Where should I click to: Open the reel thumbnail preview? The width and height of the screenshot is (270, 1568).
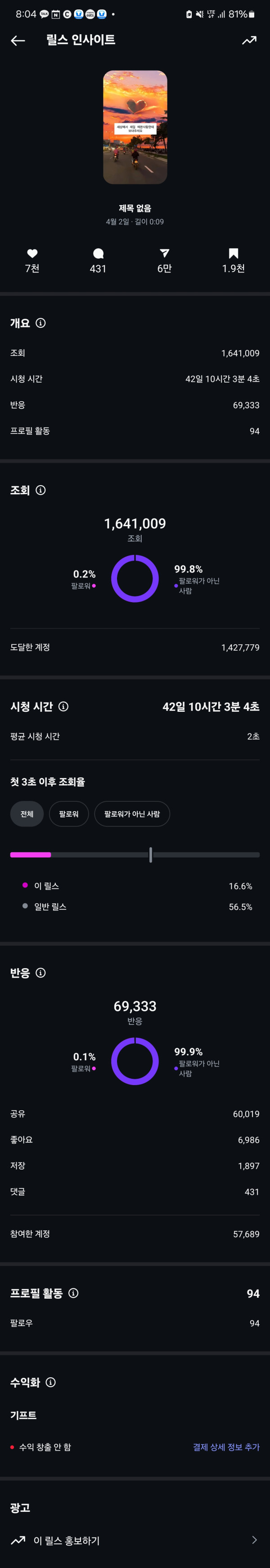(x=135, y=127)
